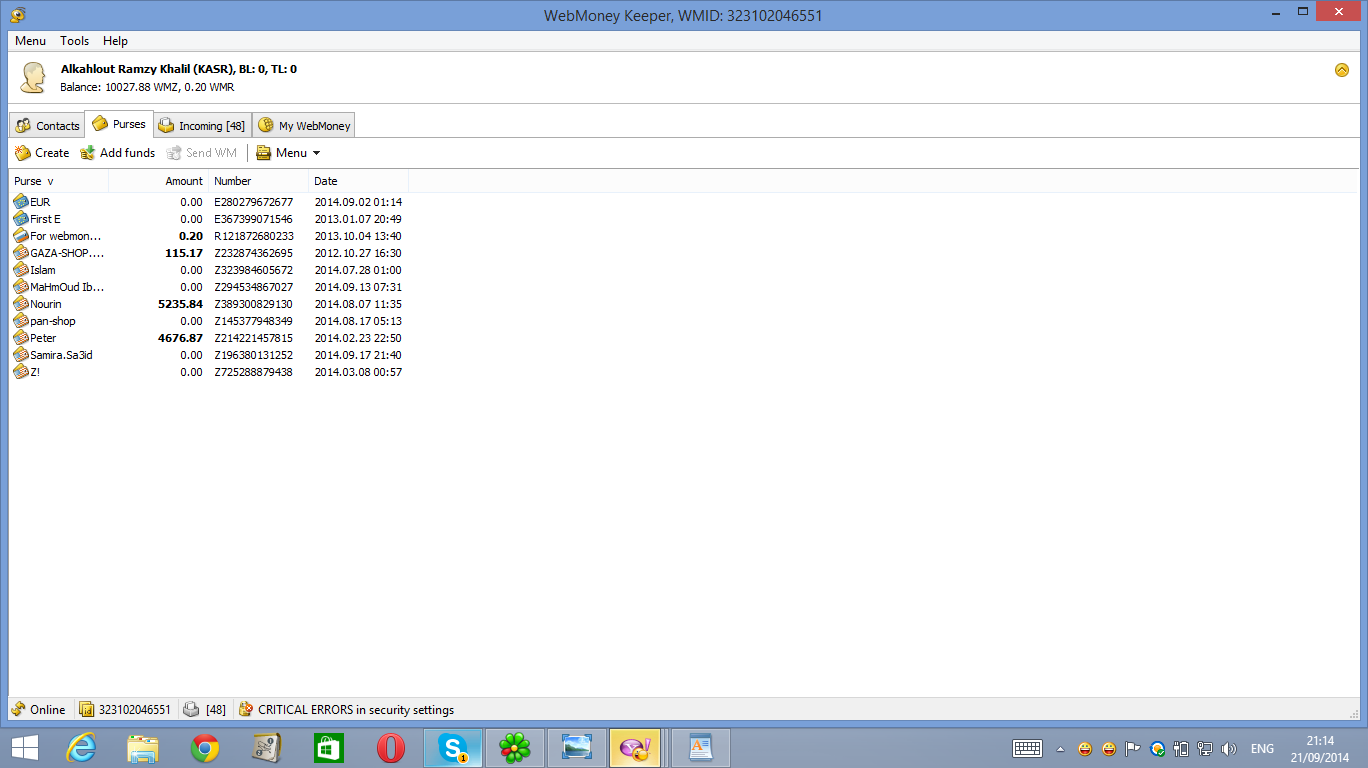
Task: Go to the My WebMoney tab
Action: [304, 126]
